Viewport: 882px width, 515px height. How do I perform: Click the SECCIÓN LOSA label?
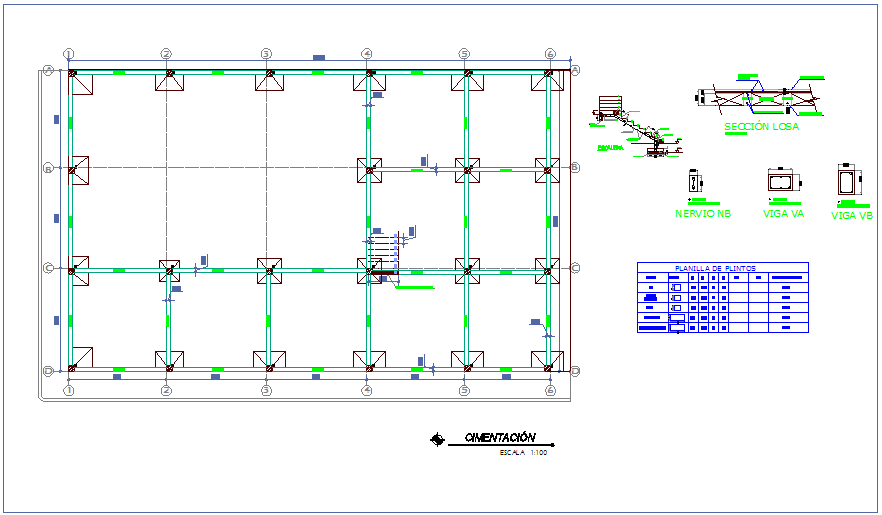761,127
